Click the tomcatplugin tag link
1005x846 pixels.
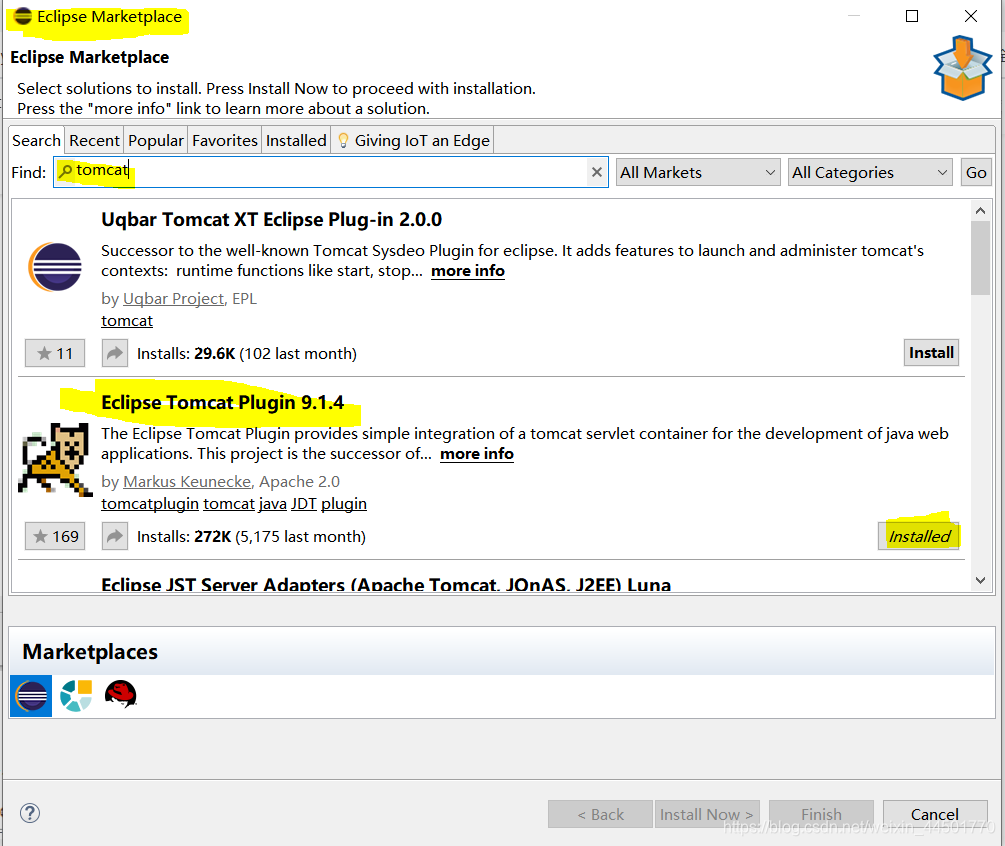(150, 504)
